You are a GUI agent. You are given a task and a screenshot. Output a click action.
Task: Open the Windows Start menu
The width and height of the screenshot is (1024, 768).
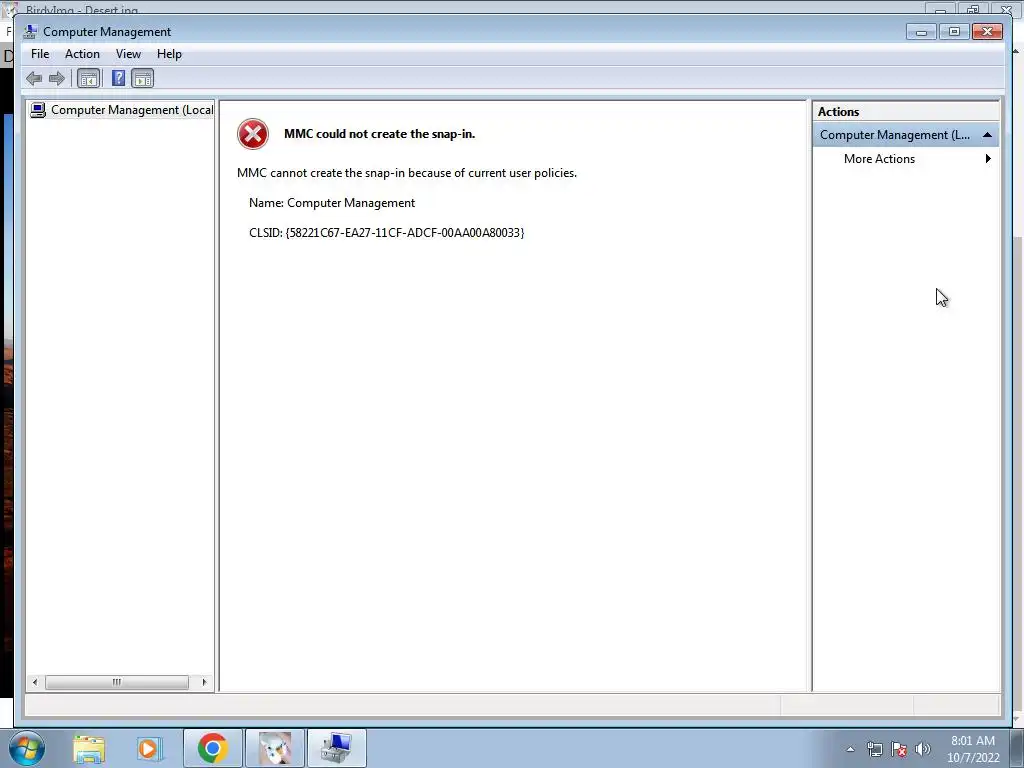[27, 748]
